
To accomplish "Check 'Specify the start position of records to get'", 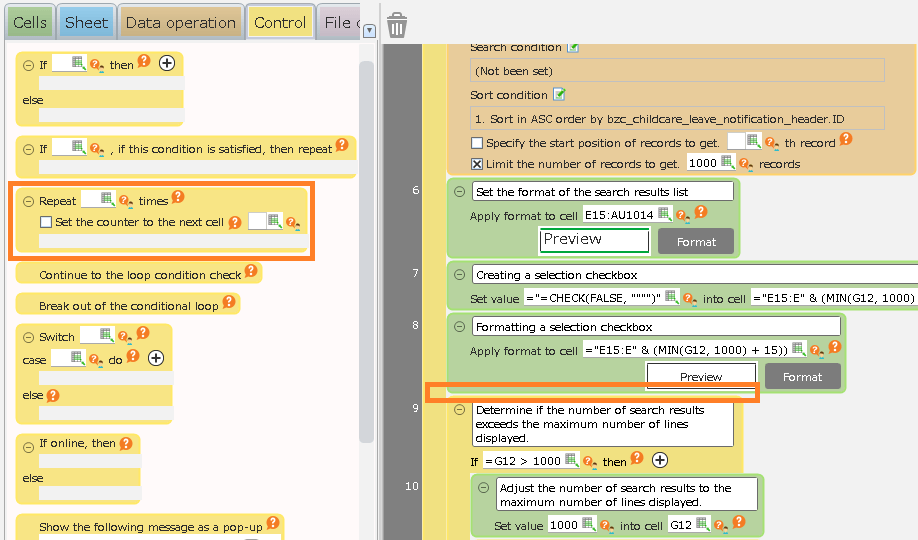I will click(x=477, y=143).
